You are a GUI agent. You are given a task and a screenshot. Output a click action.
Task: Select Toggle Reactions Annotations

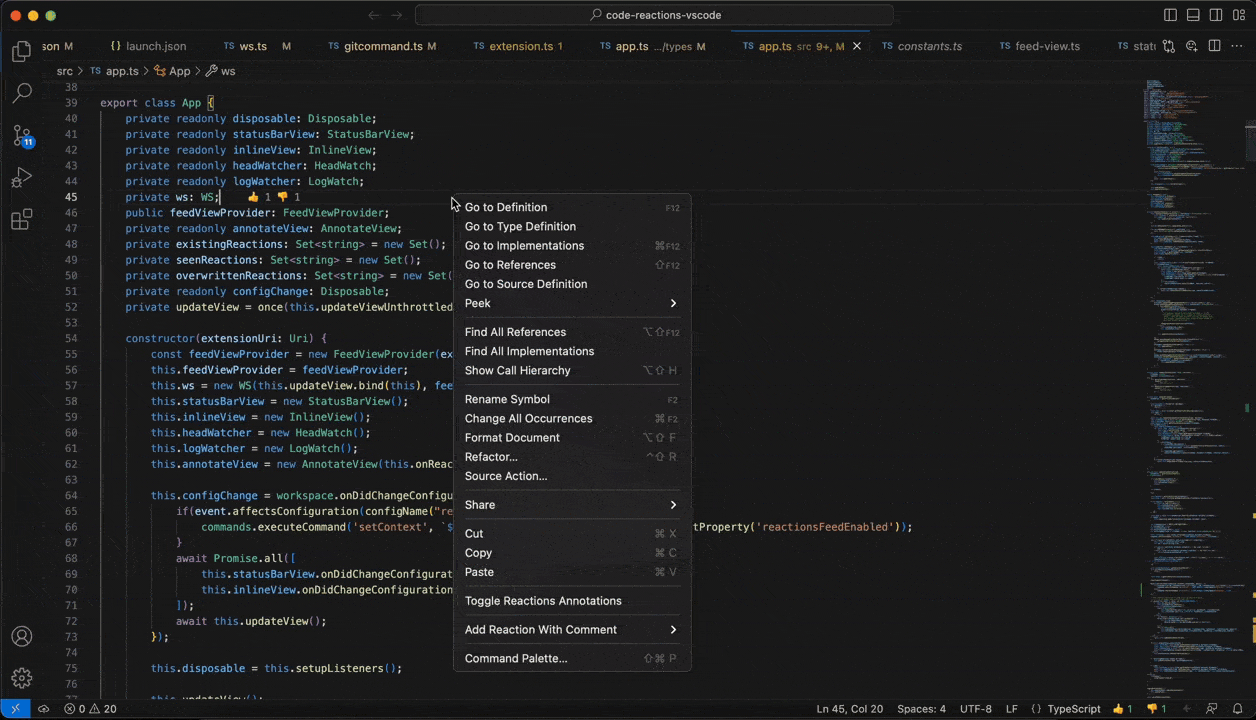click(572, 601)
